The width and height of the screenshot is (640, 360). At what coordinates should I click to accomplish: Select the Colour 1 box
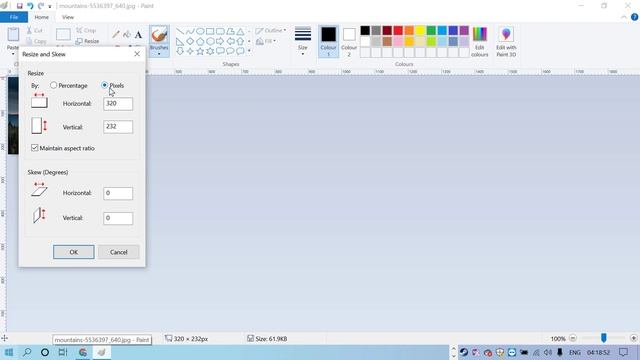(328, 41)
